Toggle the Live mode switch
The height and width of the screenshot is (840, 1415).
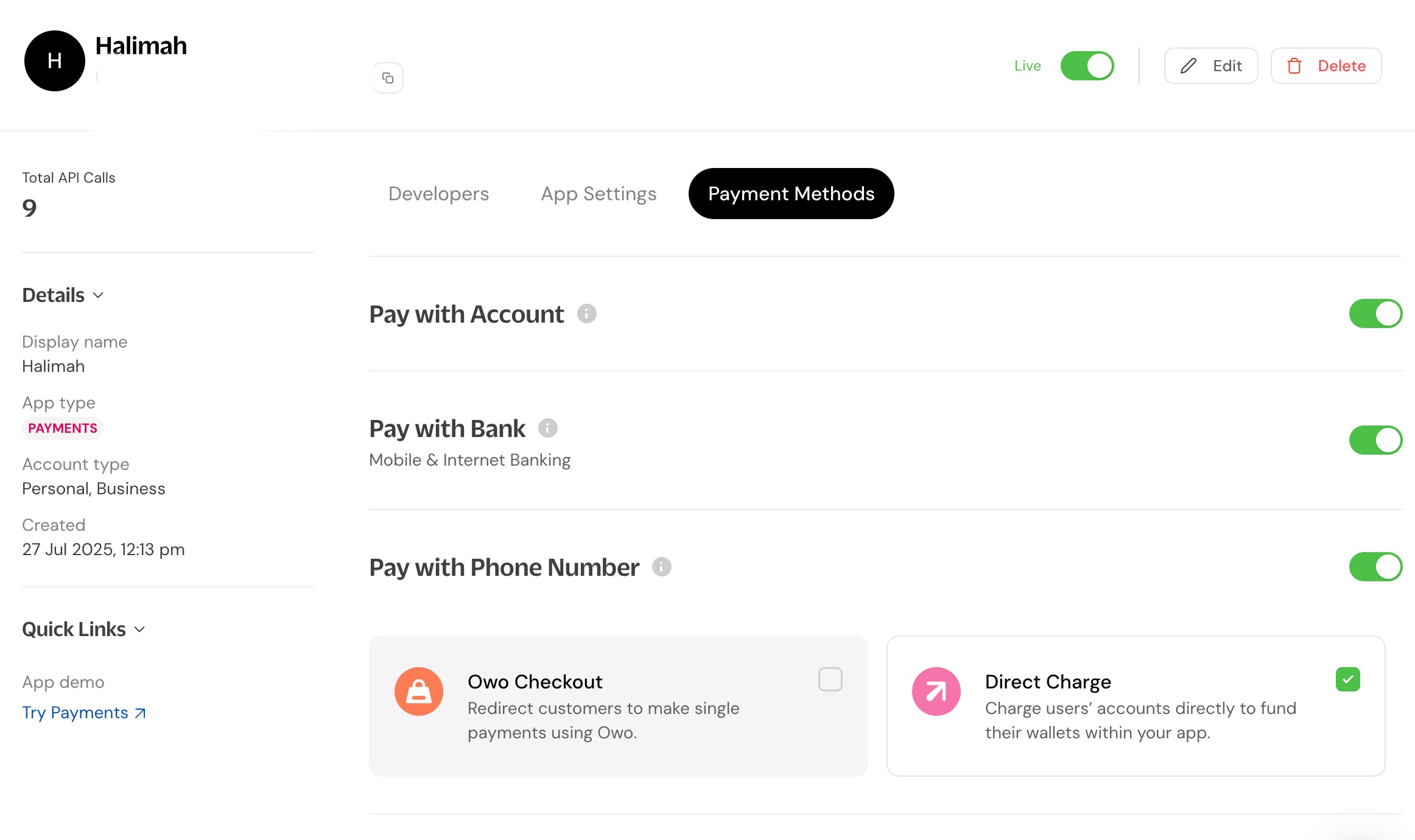pos(1087,66)
